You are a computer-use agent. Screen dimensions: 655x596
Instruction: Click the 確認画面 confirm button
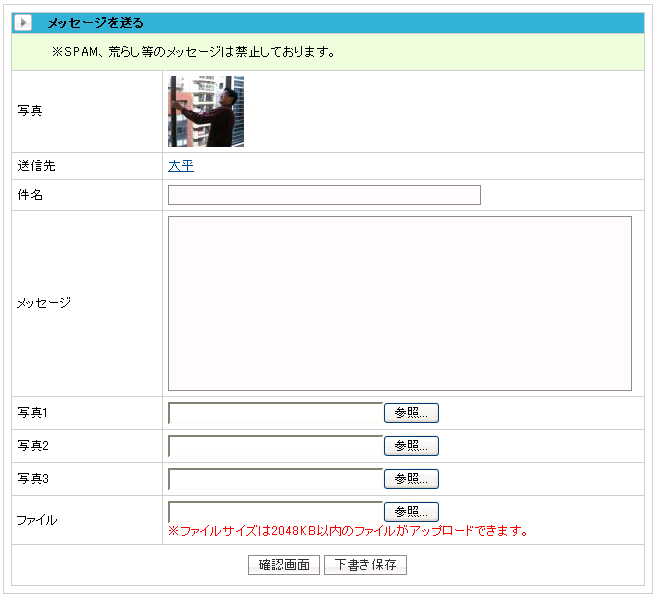click(x=284, y=565)
